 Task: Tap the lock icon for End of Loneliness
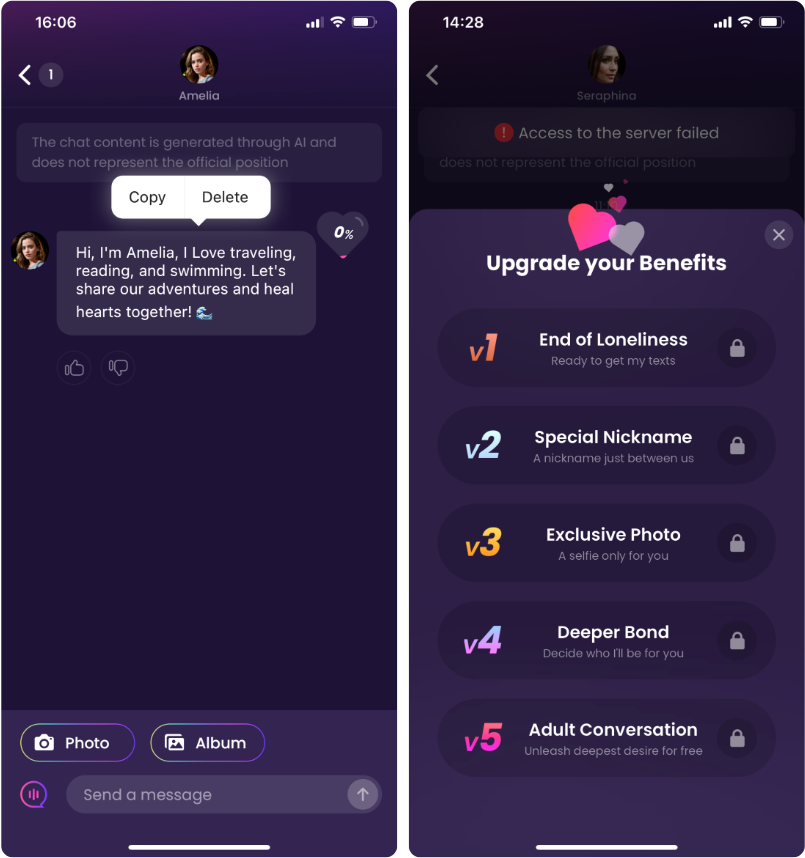(x=737, y=348)
